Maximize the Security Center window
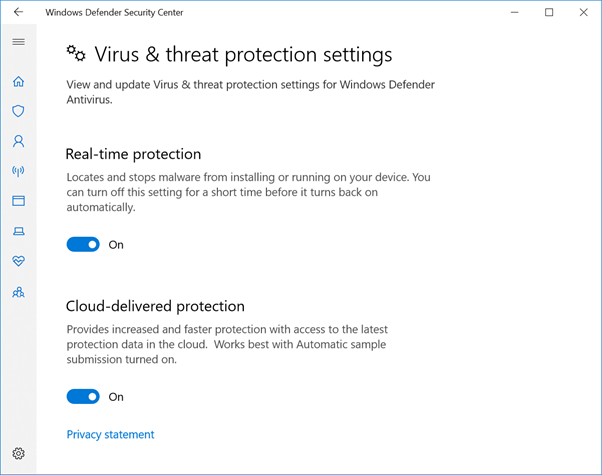Screen dimensions: 602x475 549,13
